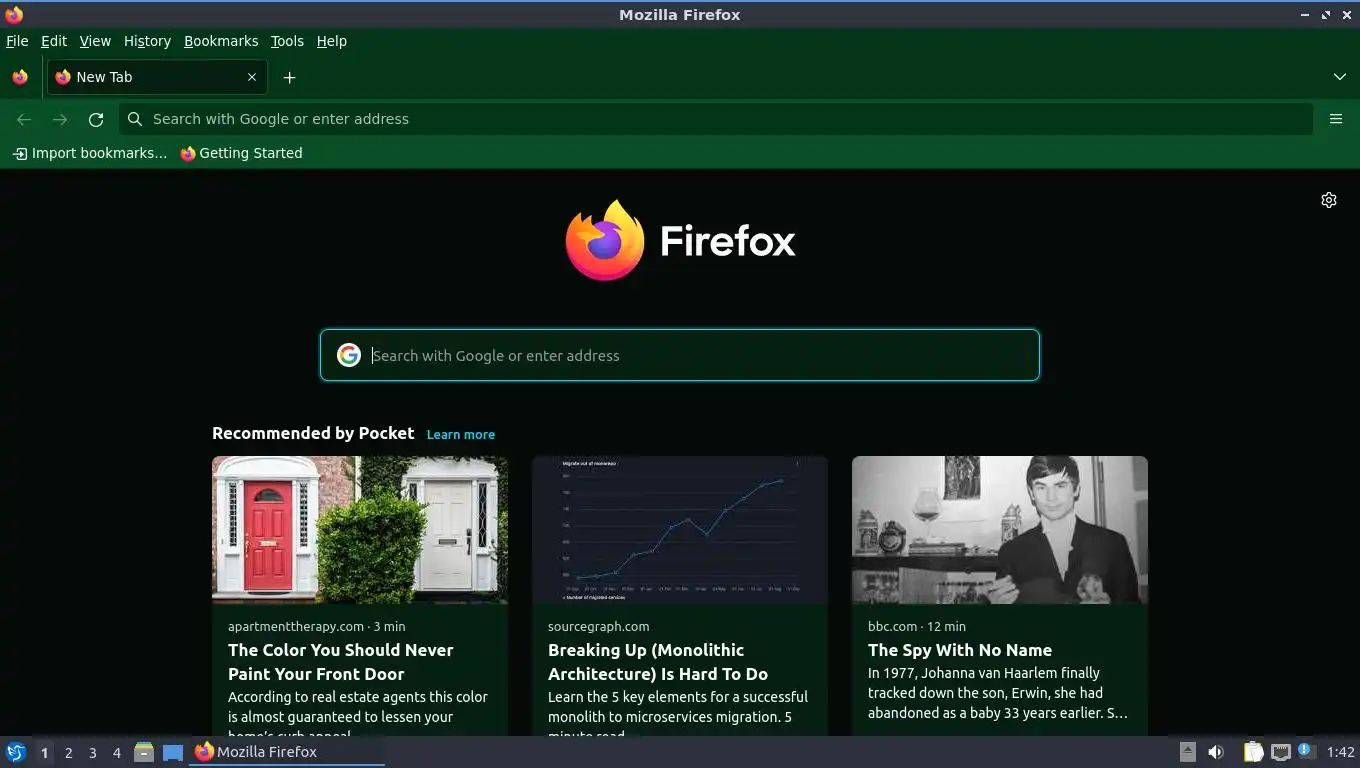Click bbc.com source text

[x=892, y=626]
